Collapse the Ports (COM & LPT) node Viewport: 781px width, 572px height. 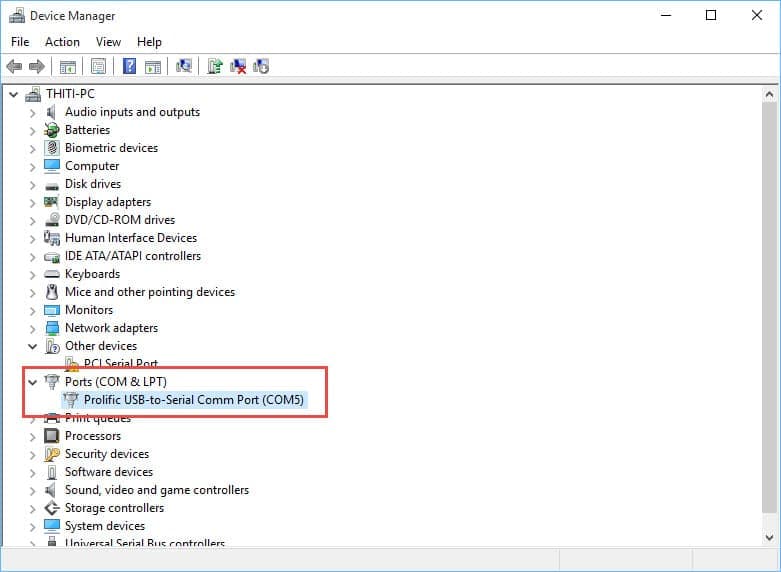pyautogui.click(x=32, y=382)
